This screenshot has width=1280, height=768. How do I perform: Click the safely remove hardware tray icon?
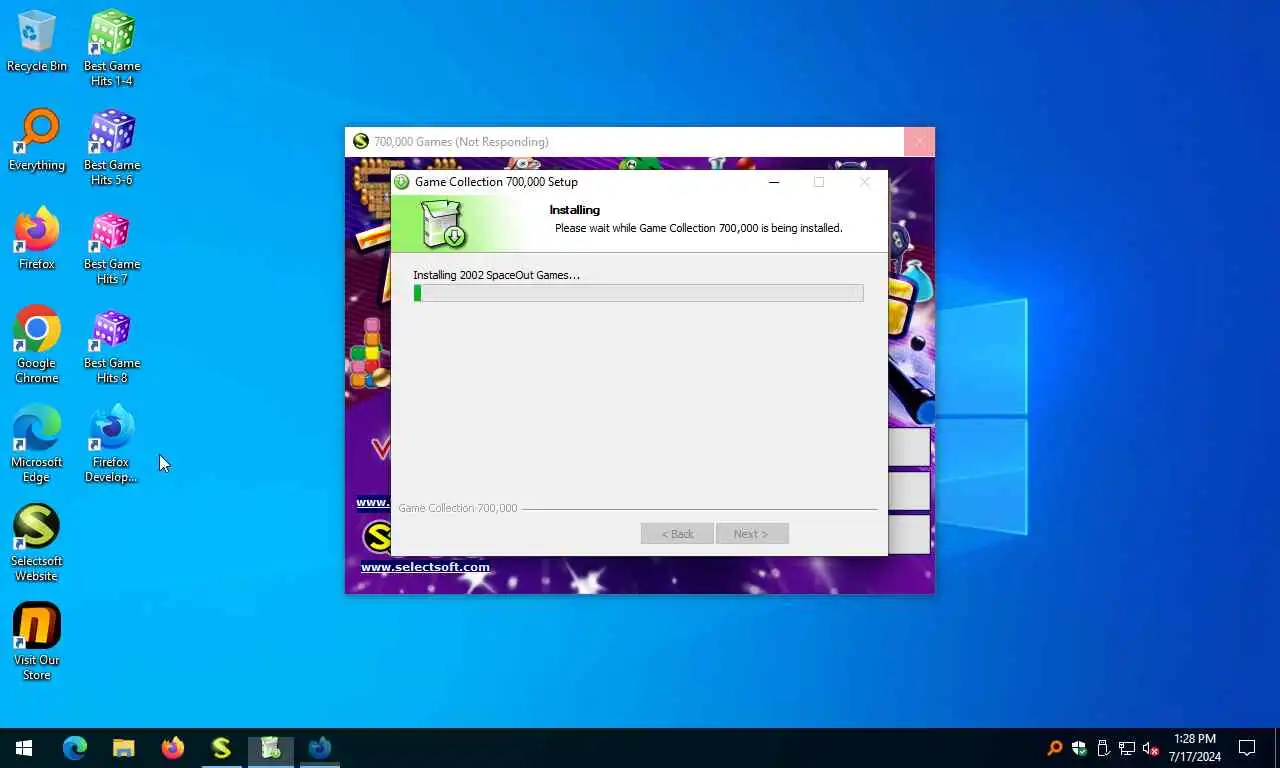click(x=1103, y=748)
